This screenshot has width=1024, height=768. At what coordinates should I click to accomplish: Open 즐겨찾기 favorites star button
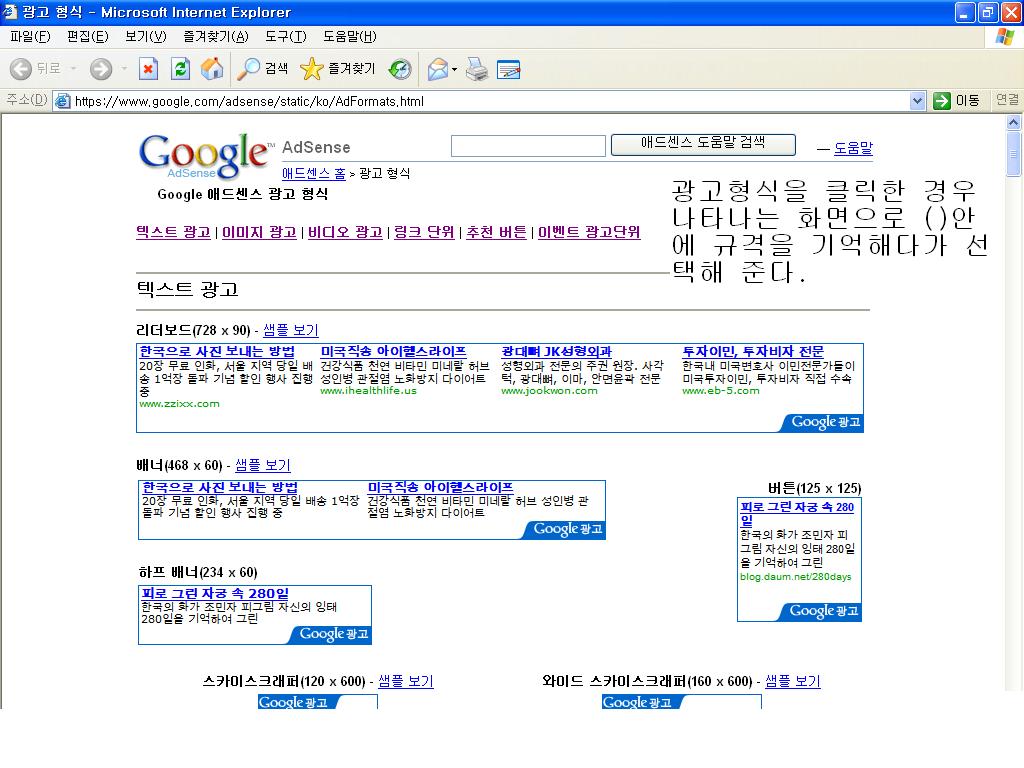click(338, 69)
